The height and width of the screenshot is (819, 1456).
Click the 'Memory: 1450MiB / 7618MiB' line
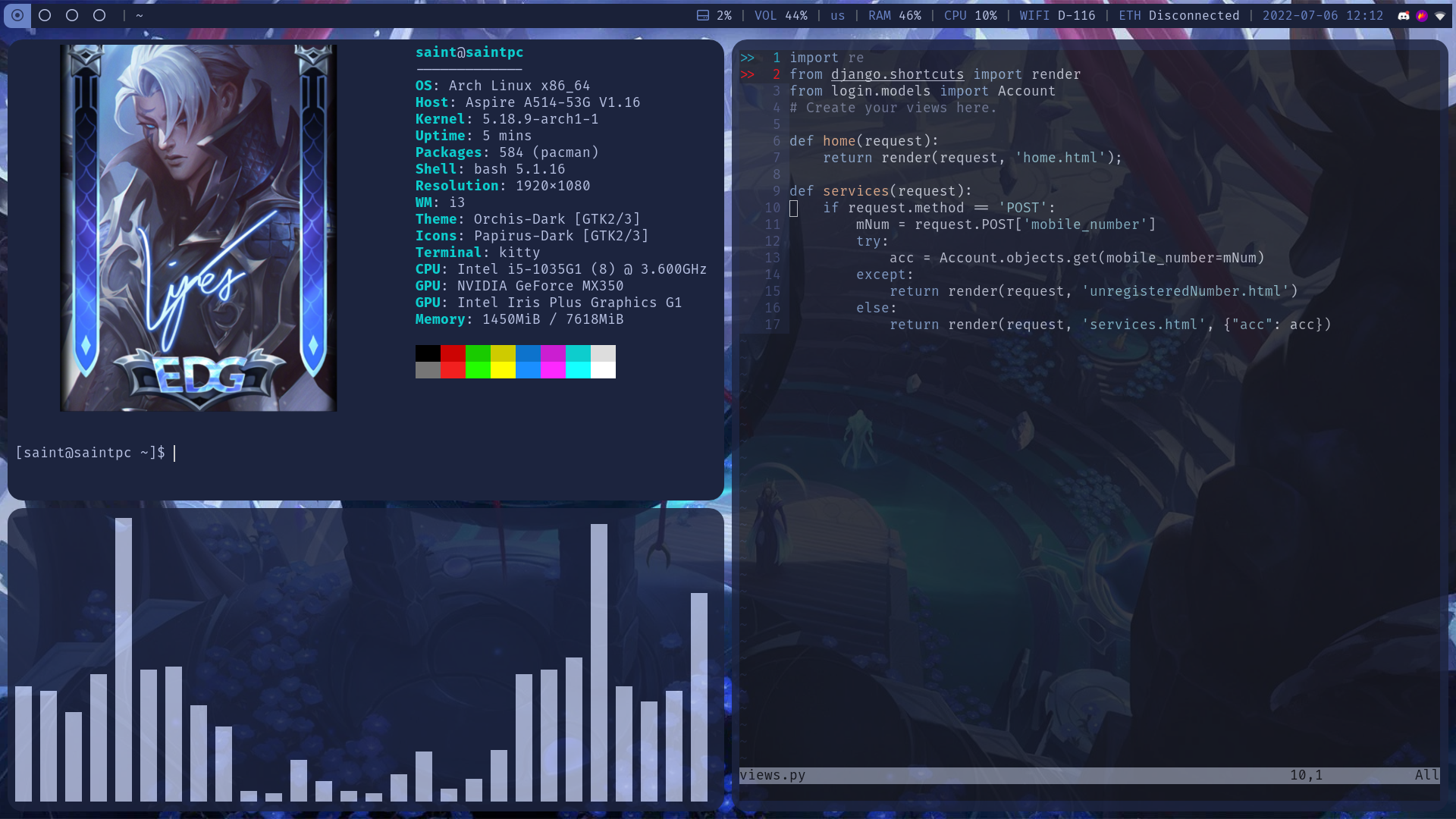tap(519, 319)
